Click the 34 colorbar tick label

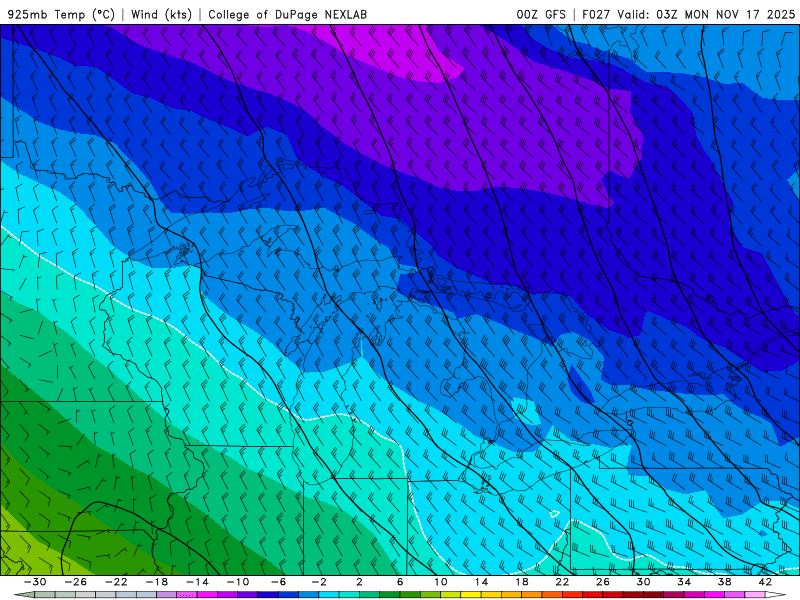click(x=684, y=582)
